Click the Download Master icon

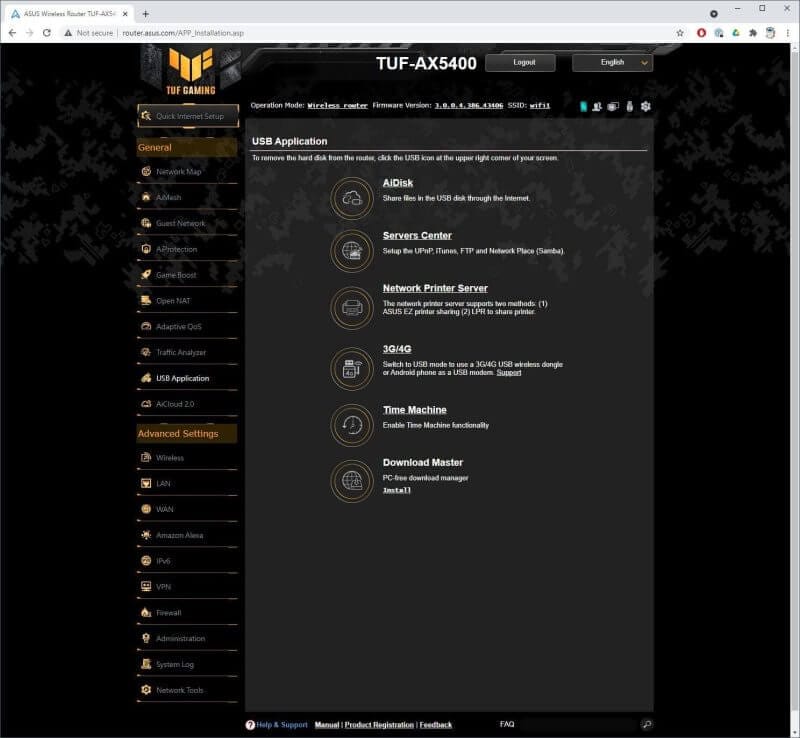click(x=351, y=481)
